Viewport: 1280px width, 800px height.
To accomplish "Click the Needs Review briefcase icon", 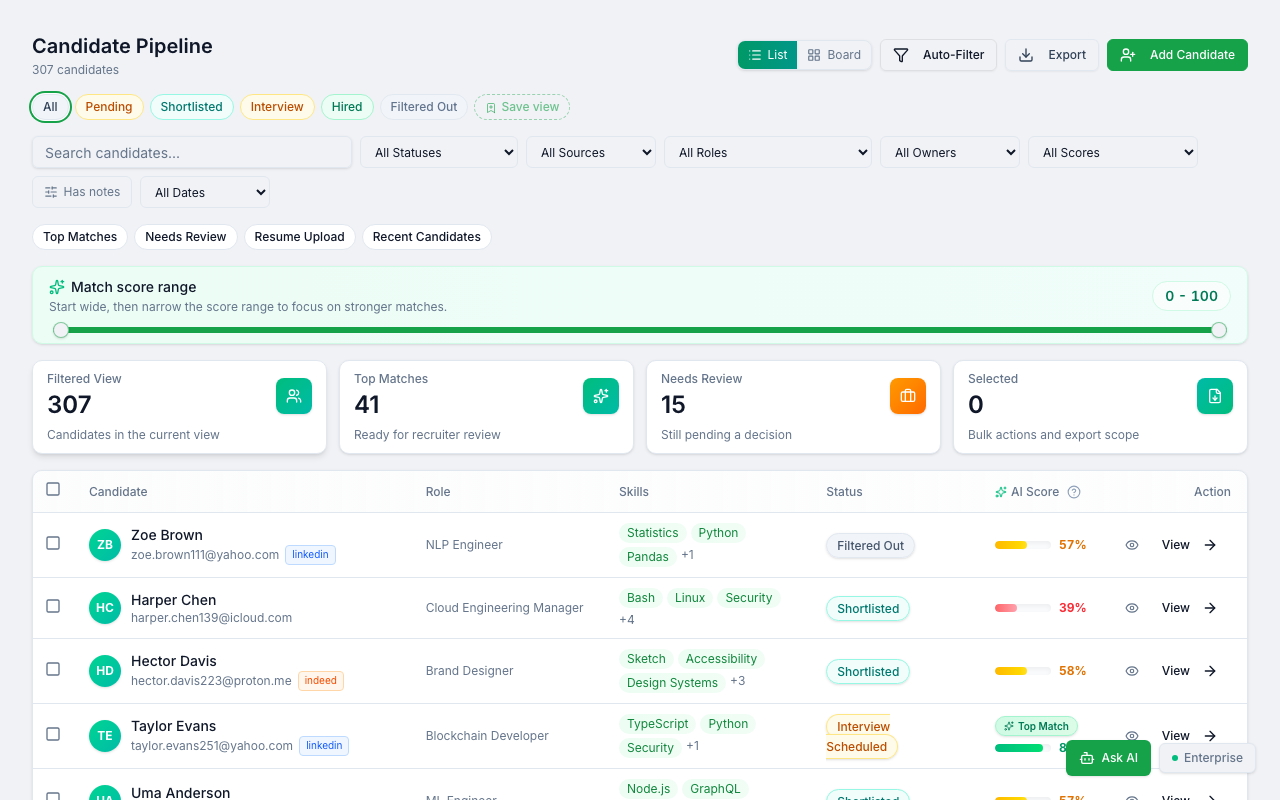I will (x=908, y=396).
